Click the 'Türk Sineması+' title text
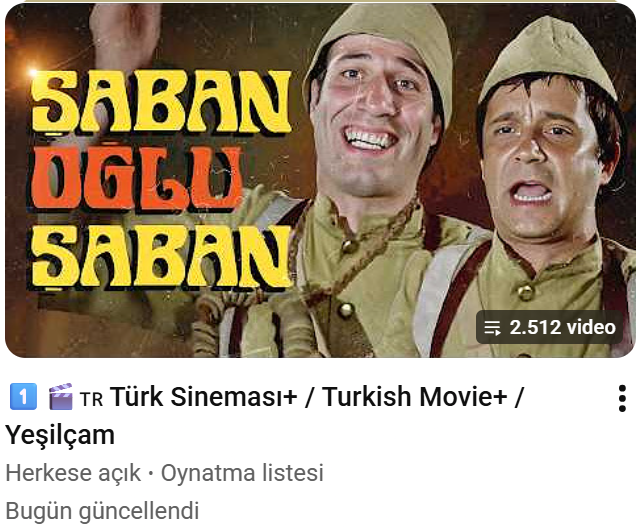Screen dimensions: 639x531 coord(203,397)
